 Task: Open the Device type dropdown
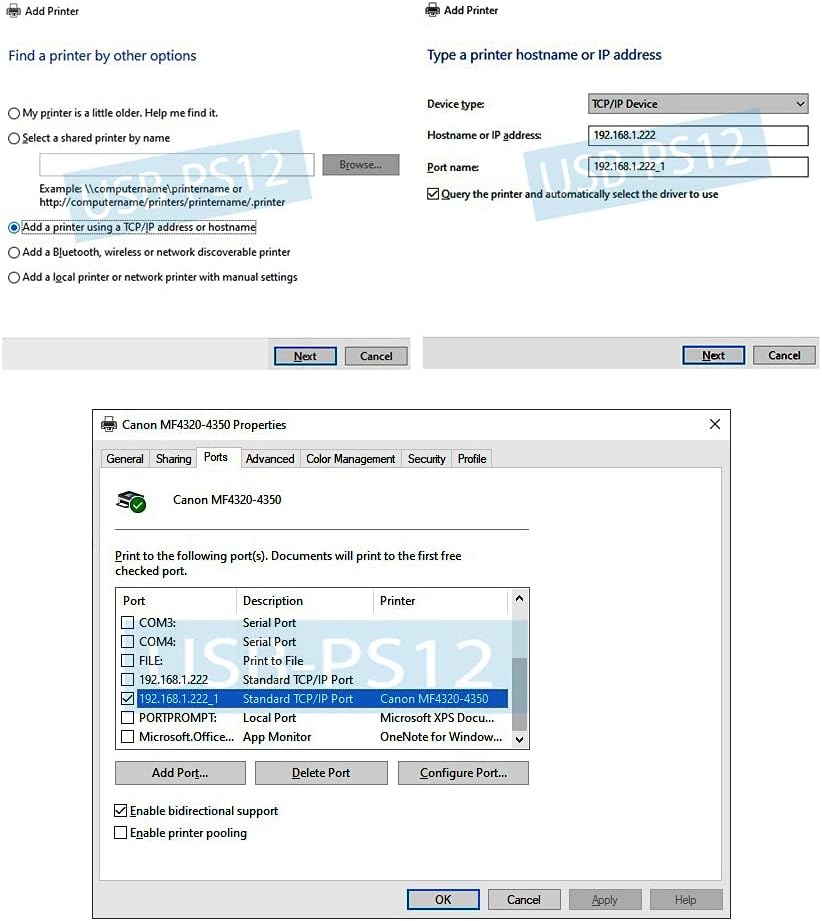click(698, 104)
